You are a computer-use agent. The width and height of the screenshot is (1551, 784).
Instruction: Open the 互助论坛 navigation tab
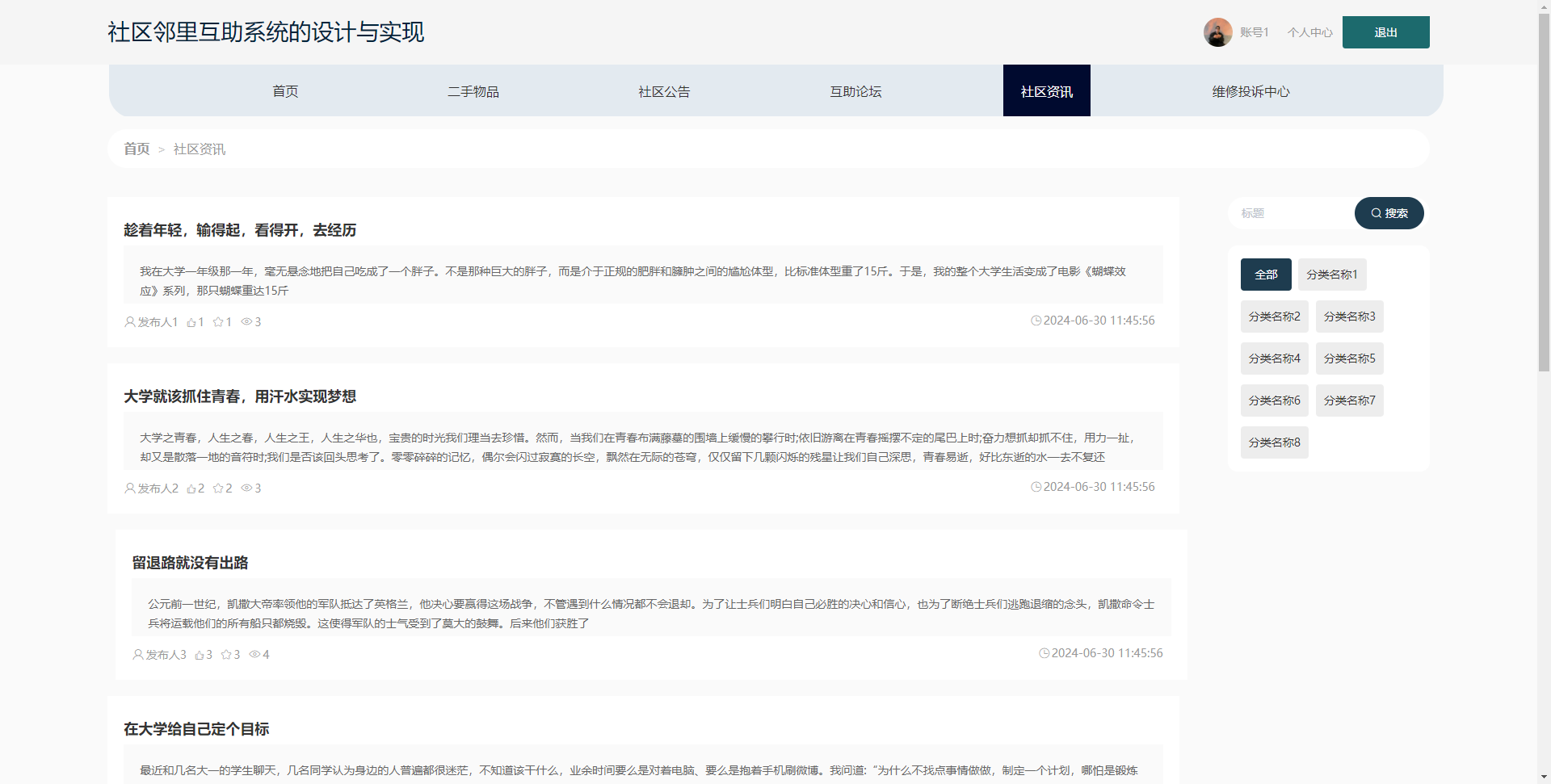tap(855, 91)
